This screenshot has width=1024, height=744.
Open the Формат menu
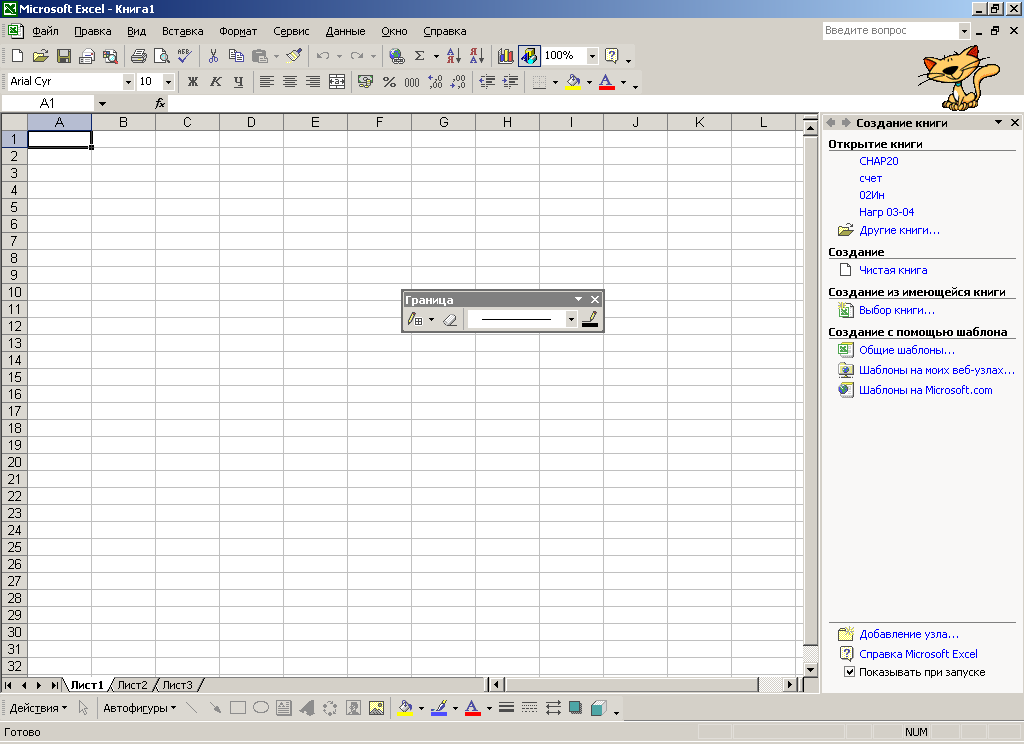(x=238, y=31)
